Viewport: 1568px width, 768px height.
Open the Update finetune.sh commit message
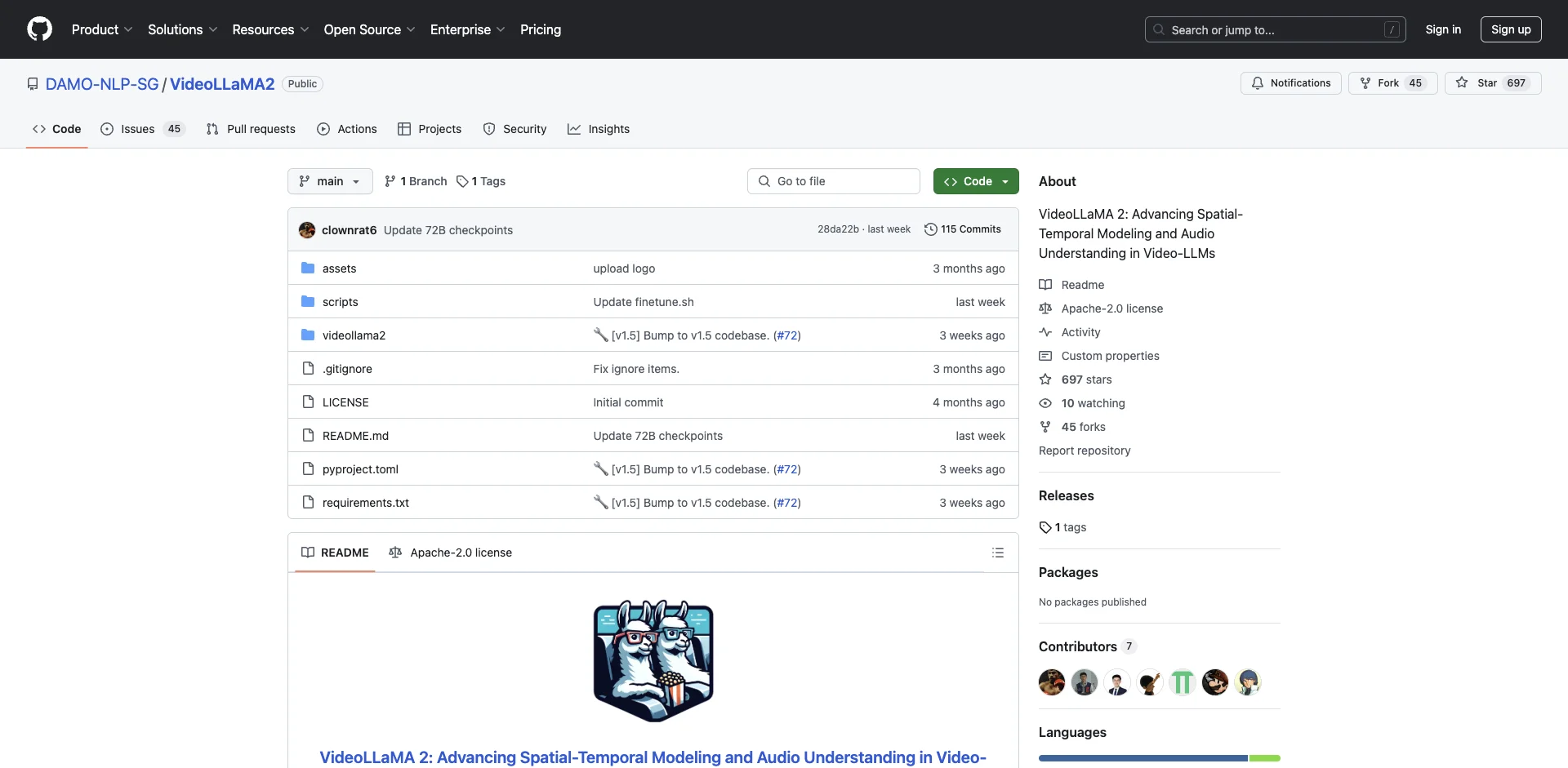644,302
